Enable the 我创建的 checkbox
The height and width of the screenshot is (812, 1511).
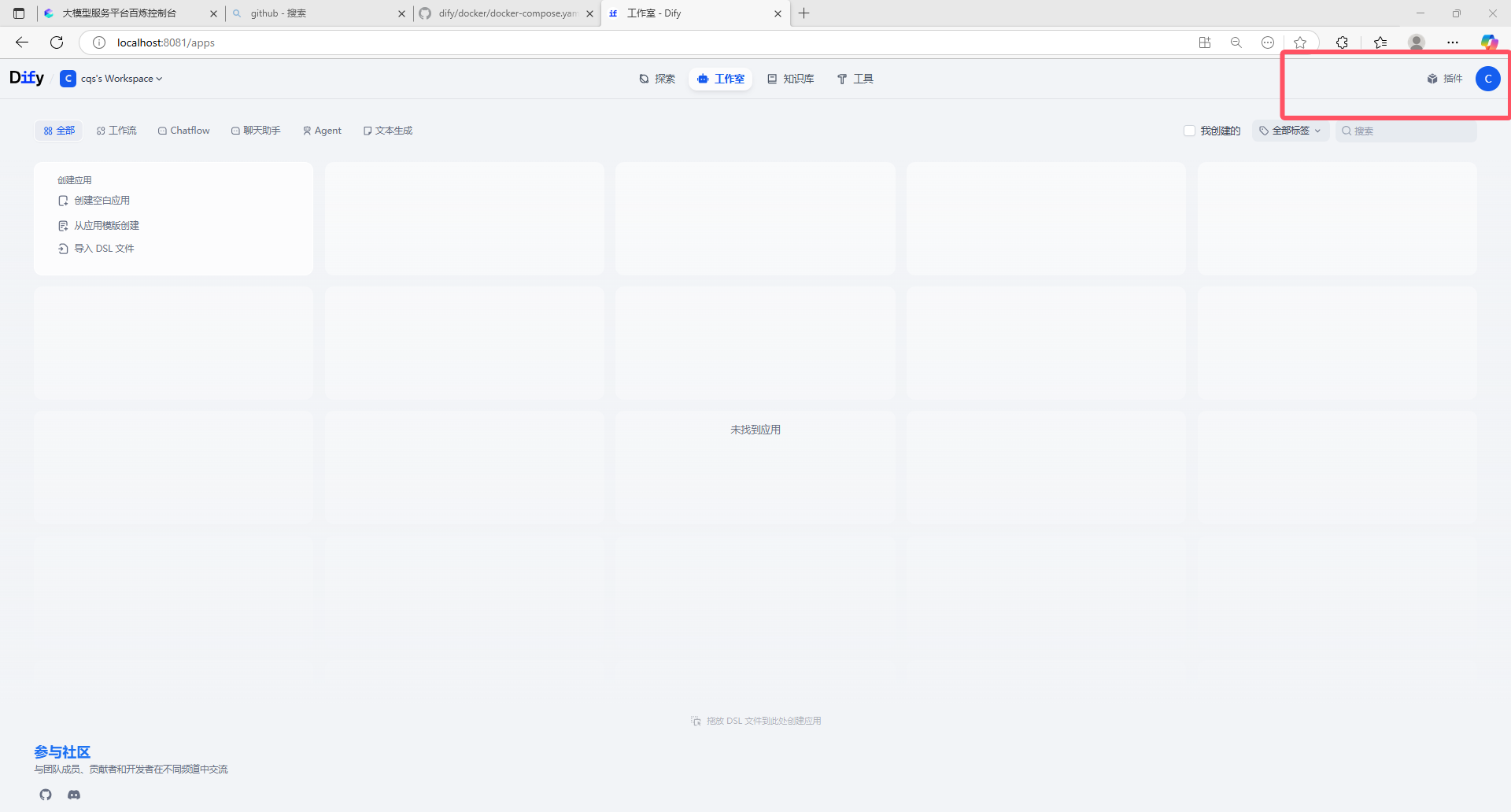click(x=1190, y=131)
